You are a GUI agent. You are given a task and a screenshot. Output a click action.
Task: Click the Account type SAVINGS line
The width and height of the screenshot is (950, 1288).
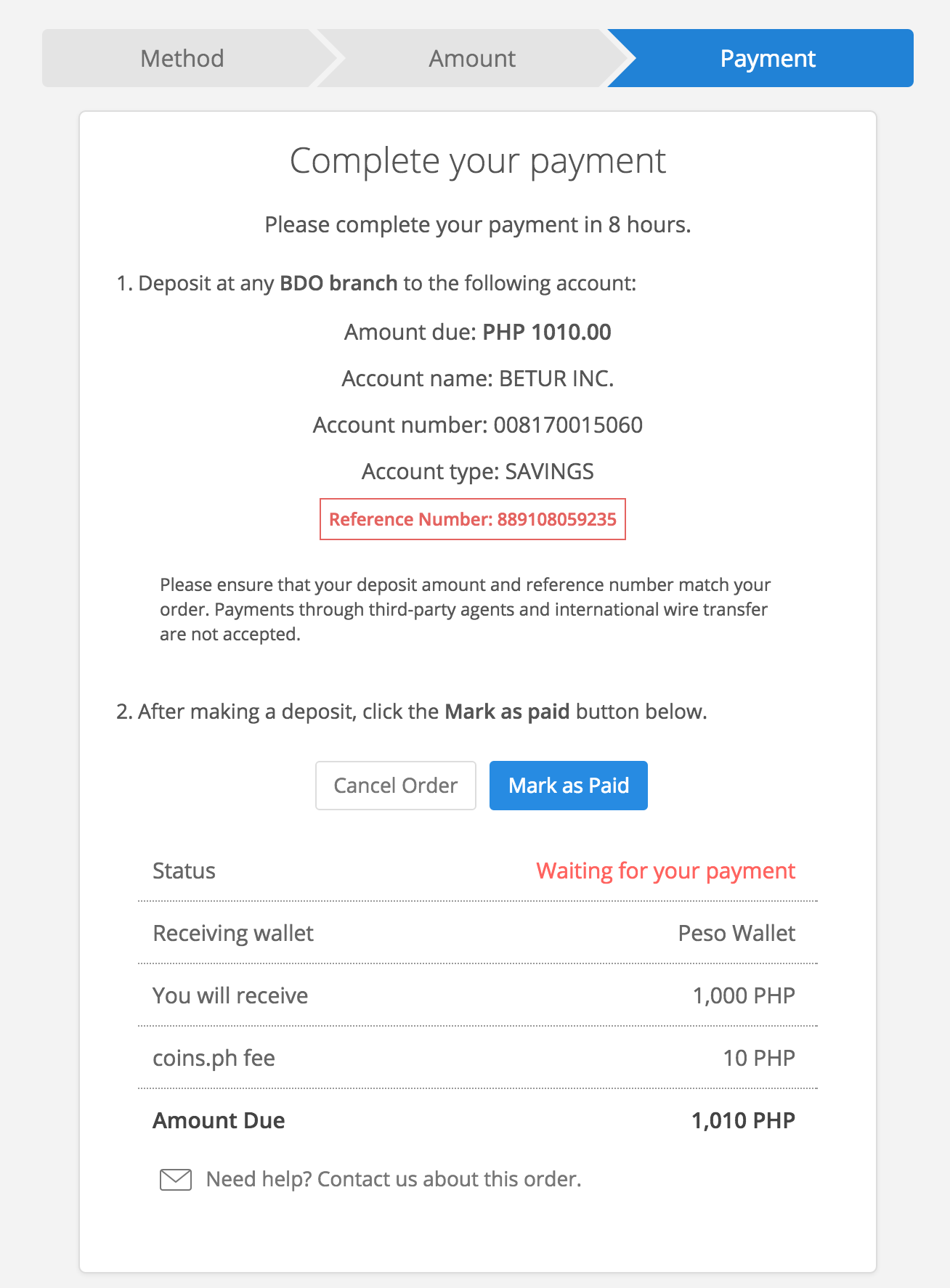click(x=478, y=471)
